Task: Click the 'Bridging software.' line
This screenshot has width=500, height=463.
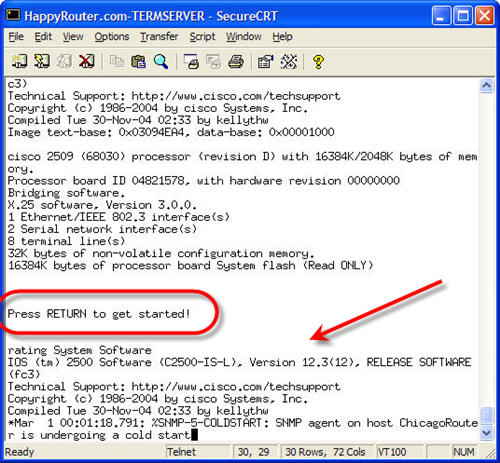Action: [66, 193]
